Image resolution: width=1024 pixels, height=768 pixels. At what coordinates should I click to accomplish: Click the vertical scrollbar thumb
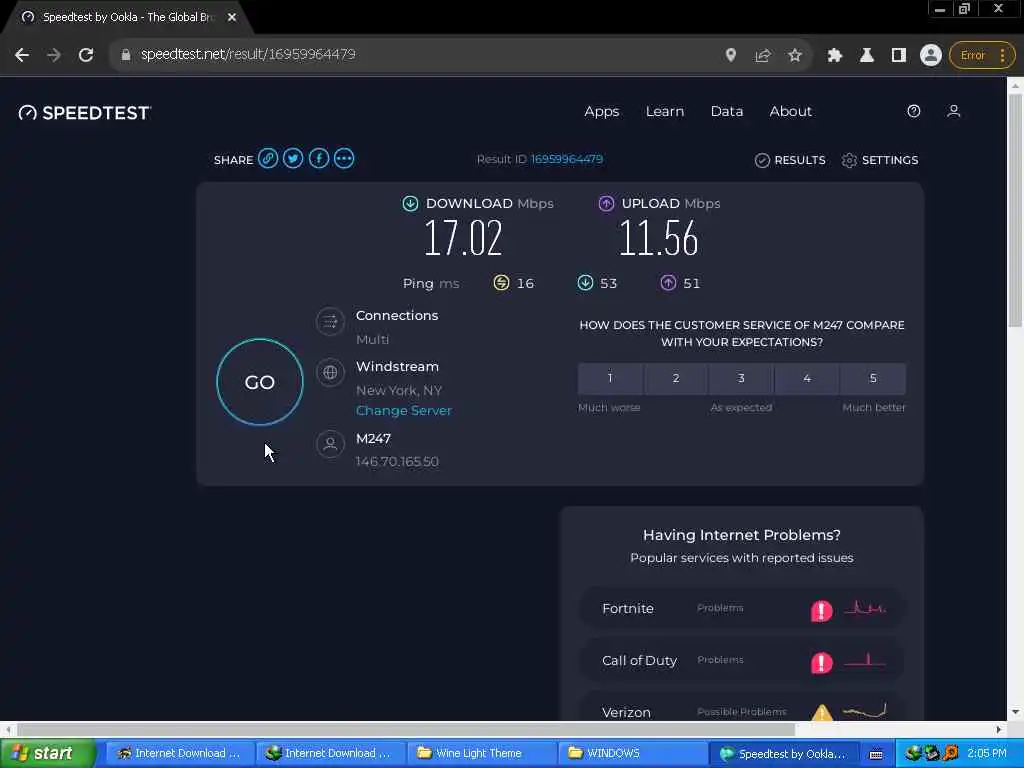[x=1015, y=210]
